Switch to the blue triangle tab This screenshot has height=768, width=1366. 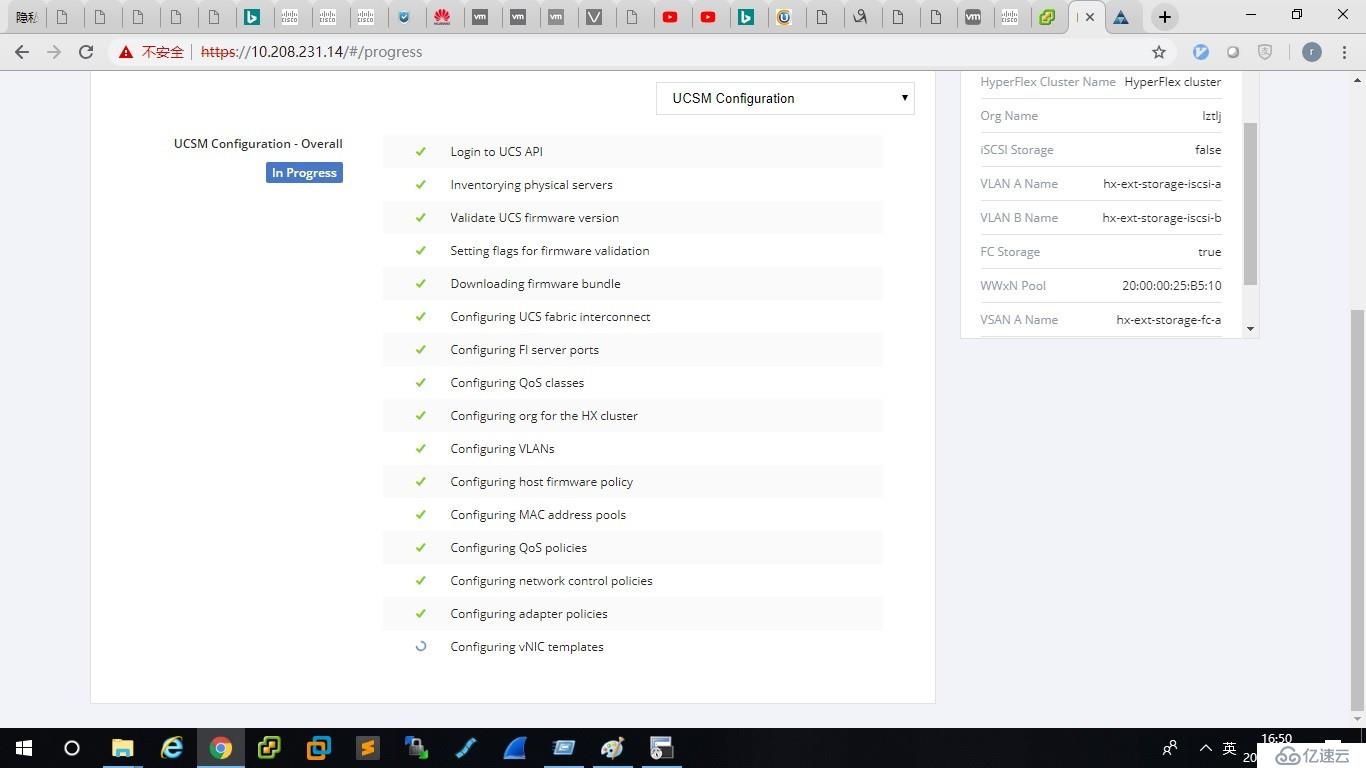click(x=1121, y=17)
